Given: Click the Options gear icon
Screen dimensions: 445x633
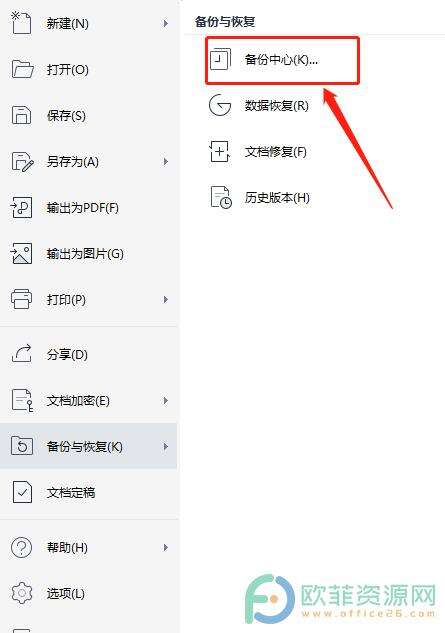Looking at the screenshot, I should click(21, 593).
